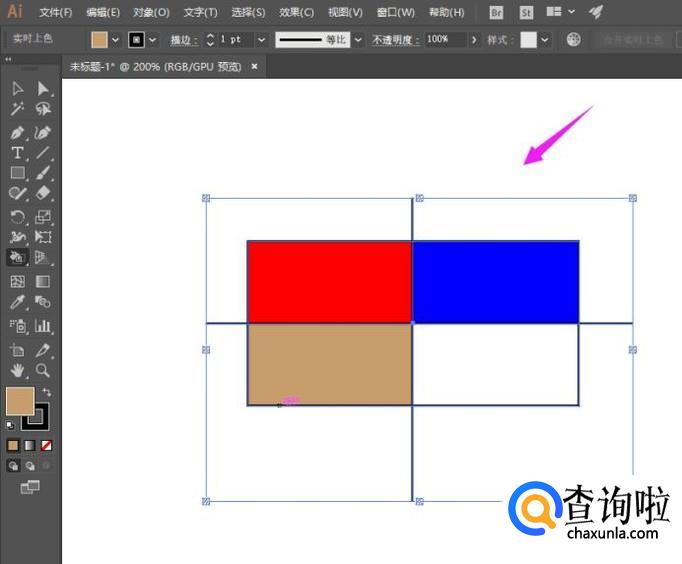This screenshot has height=564, width=682.
Task: Select the Magic Wand tool
Action: click(x=18, y=109)
